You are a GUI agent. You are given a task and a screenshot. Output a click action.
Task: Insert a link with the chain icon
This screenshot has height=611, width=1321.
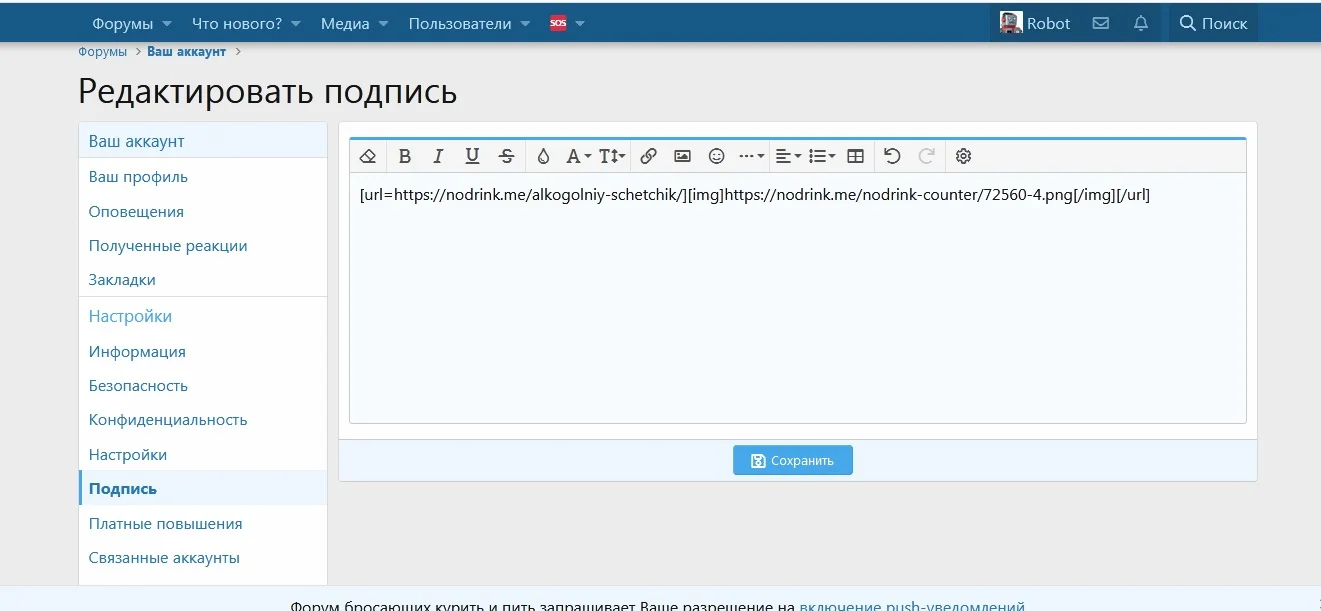click(648, 156)
